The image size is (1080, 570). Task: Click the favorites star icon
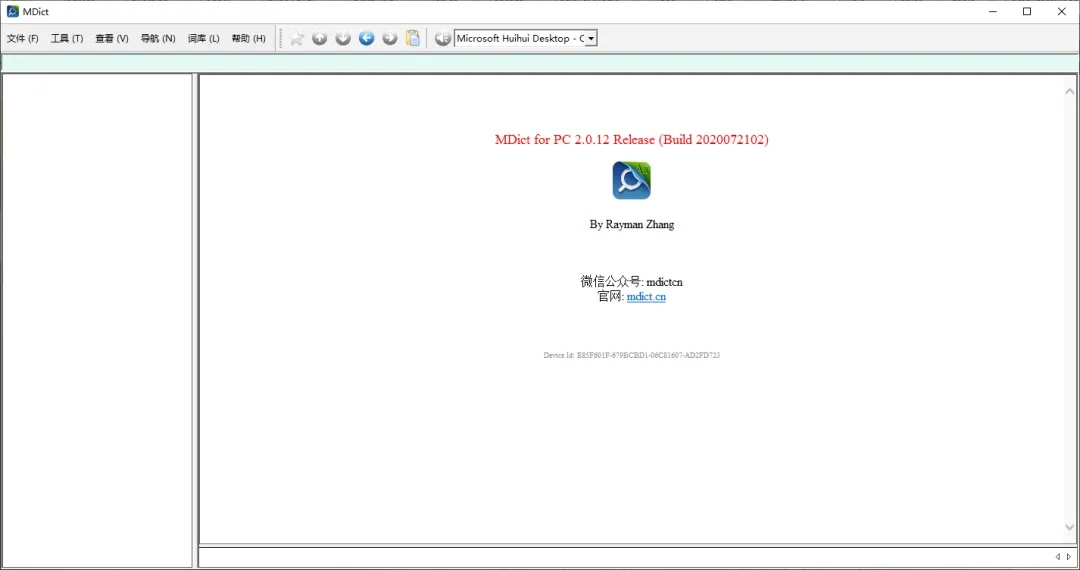pyautogui.click(x=297, y=38)
